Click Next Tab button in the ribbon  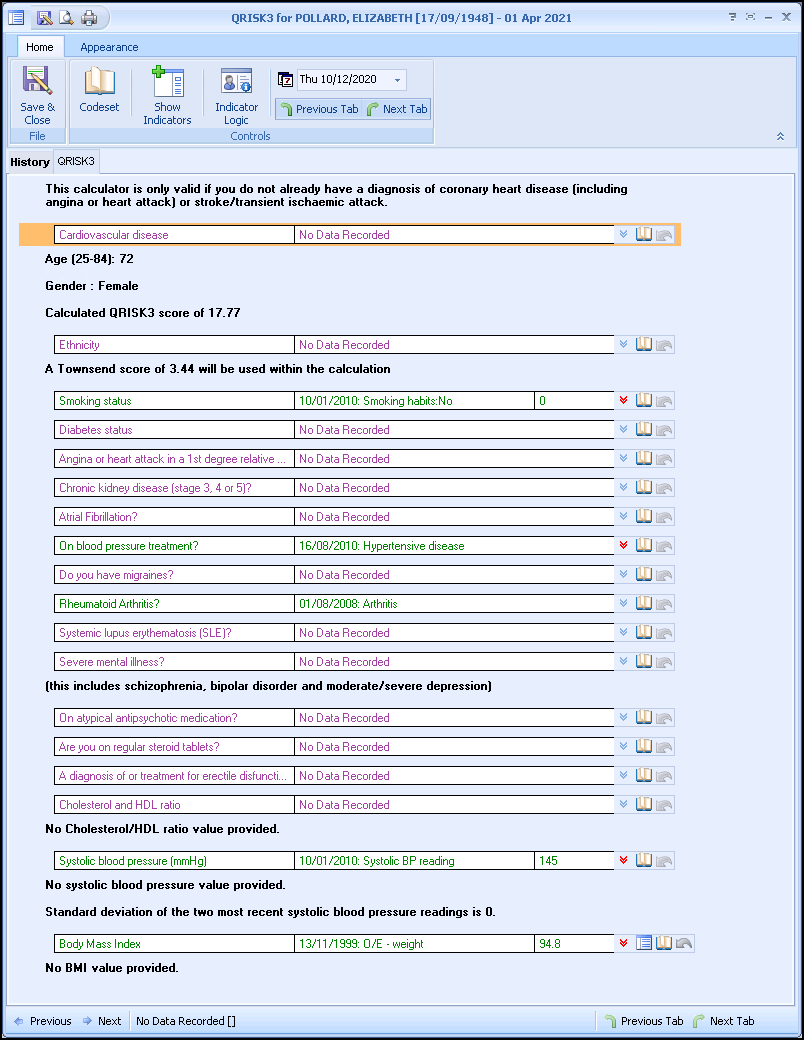[397, 109]
